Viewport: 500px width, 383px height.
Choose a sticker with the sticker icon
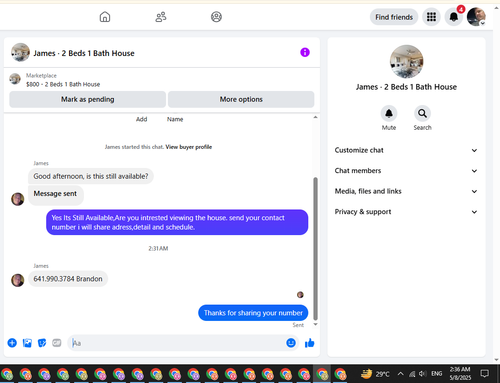click(x=42, y=343)
